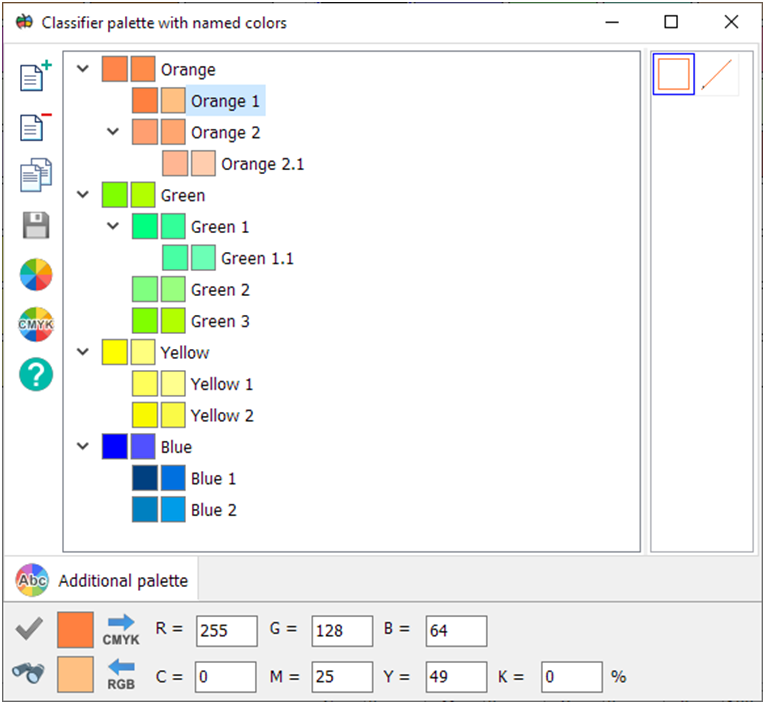Select the Yellow 2 tree item
This screenshot has height=704, width=765.
[222, 415]
